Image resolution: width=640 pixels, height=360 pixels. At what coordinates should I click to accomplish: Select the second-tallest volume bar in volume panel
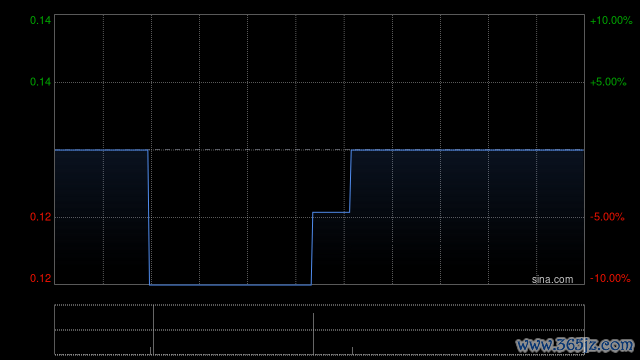[313, 334]
